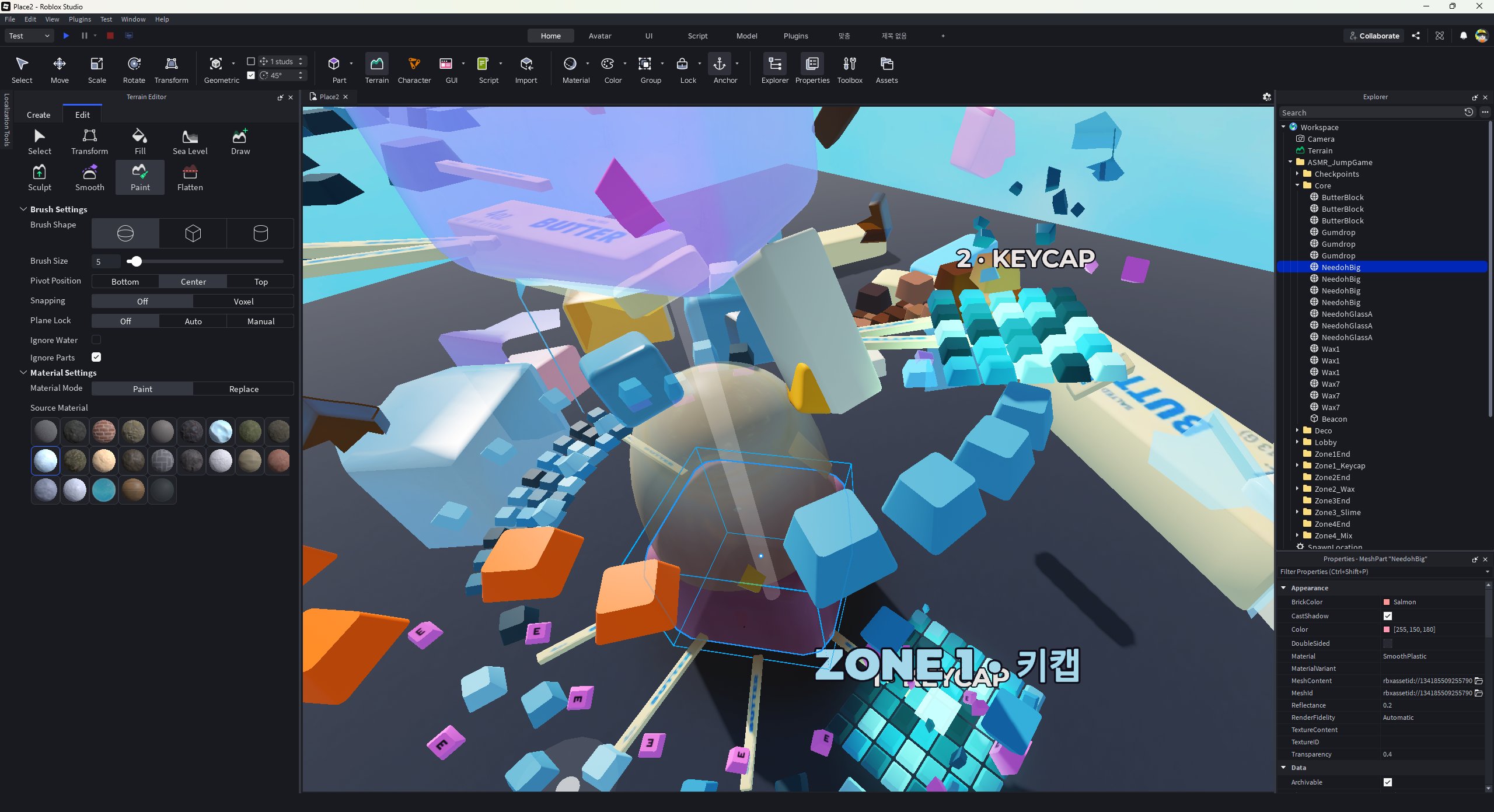Select the terrain Smooth tool

tap(90, 178)
